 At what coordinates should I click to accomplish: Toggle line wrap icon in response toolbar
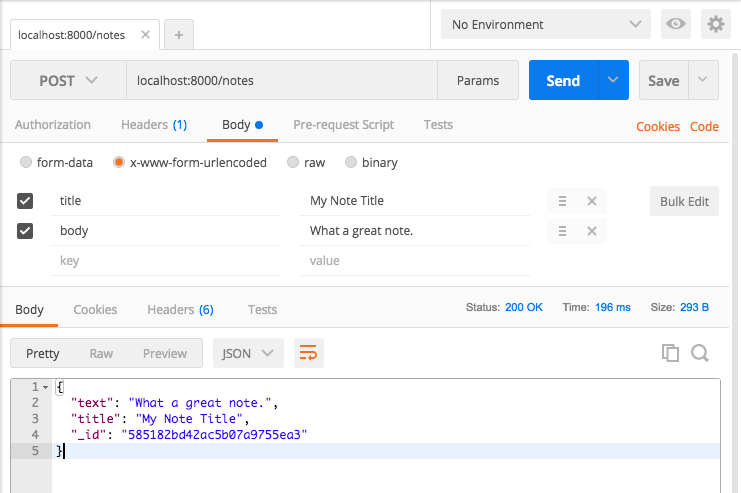(308, 353)
